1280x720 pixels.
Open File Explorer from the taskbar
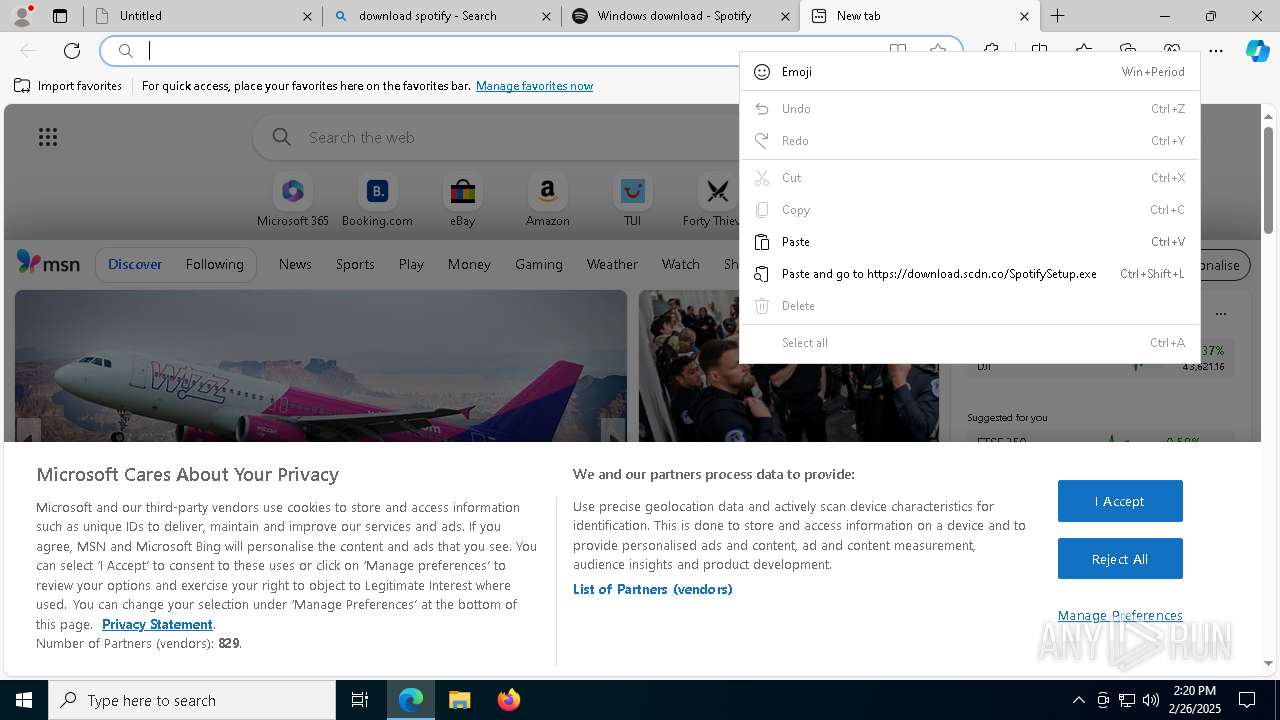tap(459, 700)
